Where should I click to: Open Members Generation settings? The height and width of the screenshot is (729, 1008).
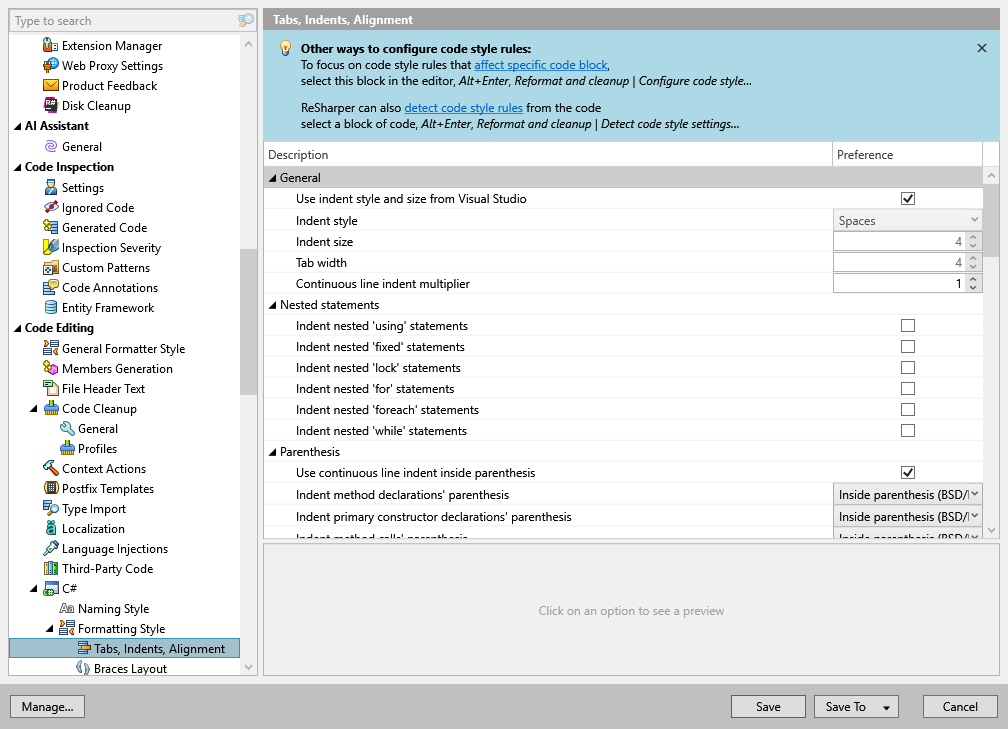pos(110,368)
